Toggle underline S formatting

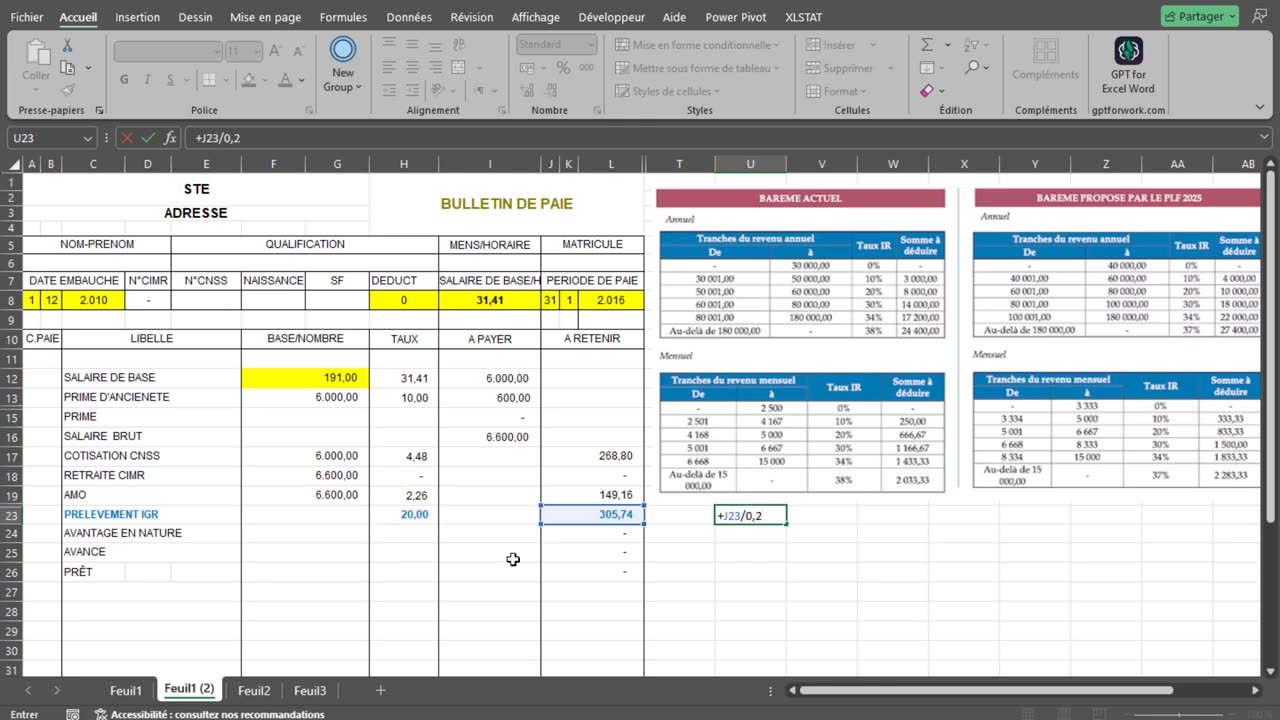[x=170, y=80]
